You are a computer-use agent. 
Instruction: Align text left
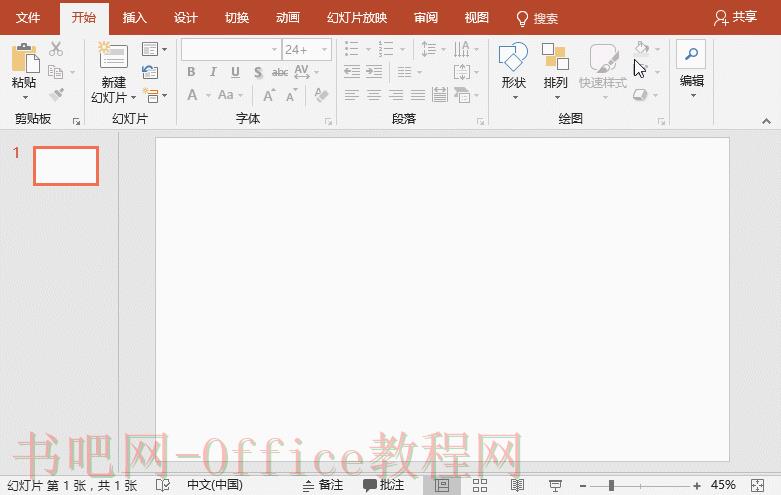click(352, 95)
